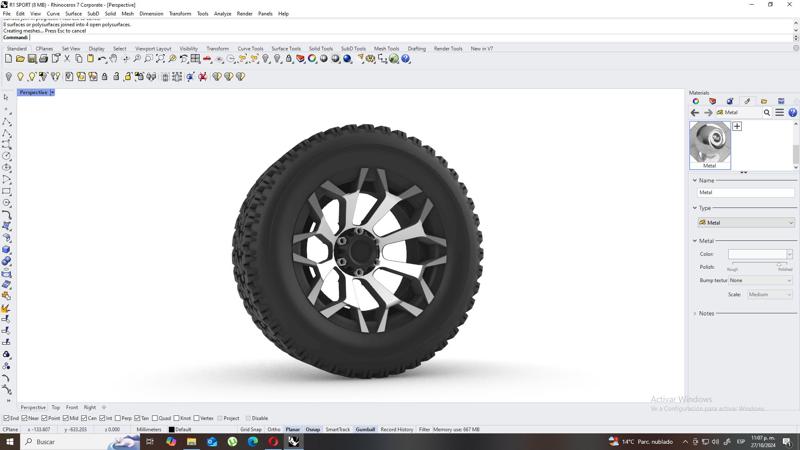Open the material Type dropdown showing Metal
This screenshot has height=450, width=800.
[746, 223]
